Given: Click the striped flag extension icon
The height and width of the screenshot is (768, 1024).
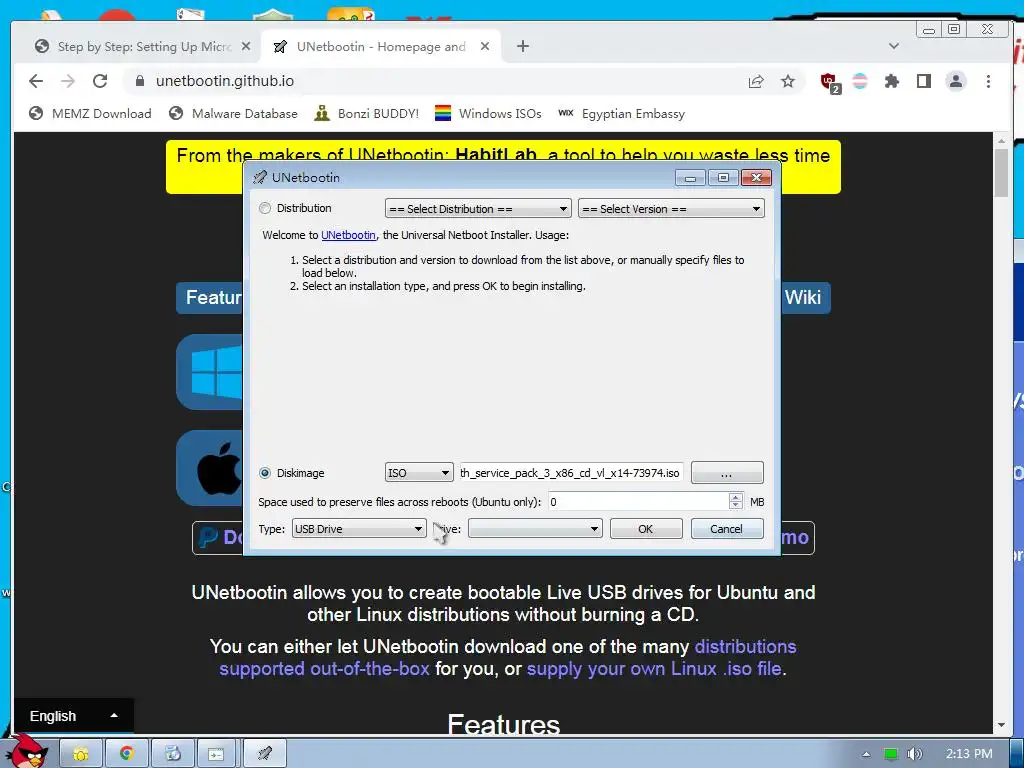Looking at the screenshot, I should (x=860, y=81).
